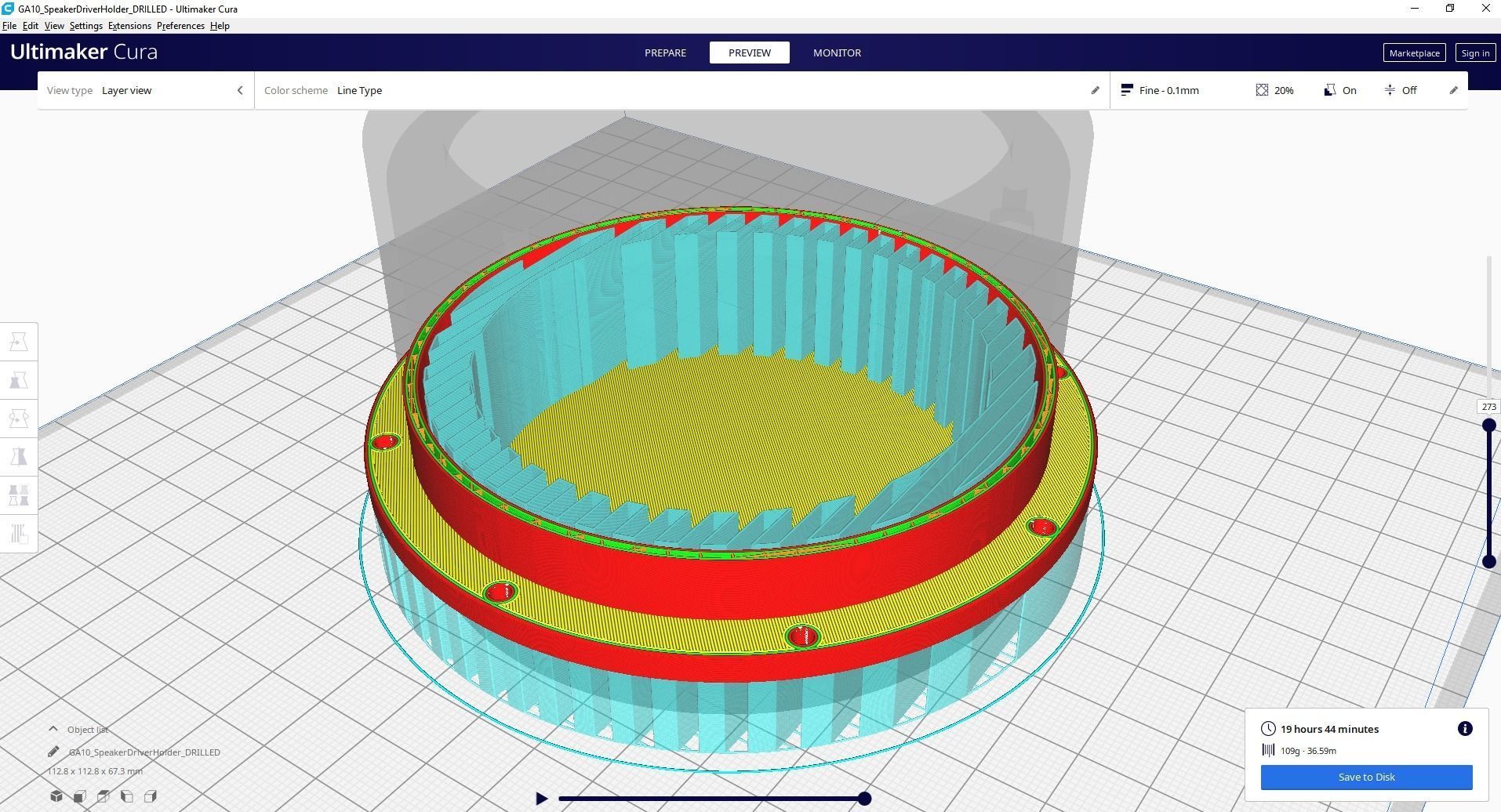Screen dimensions: 1501x812
Task: Edit color scheme with pencil icon
Action: [1095, 90]
